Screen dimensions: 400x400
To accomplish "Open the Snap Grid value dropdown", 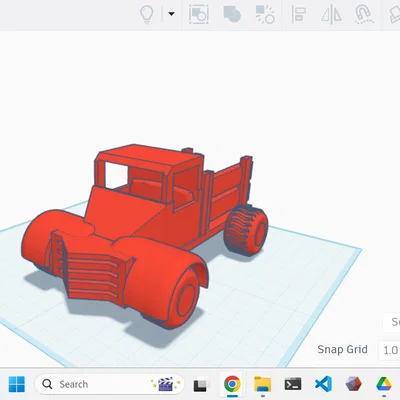I will 389,350.
